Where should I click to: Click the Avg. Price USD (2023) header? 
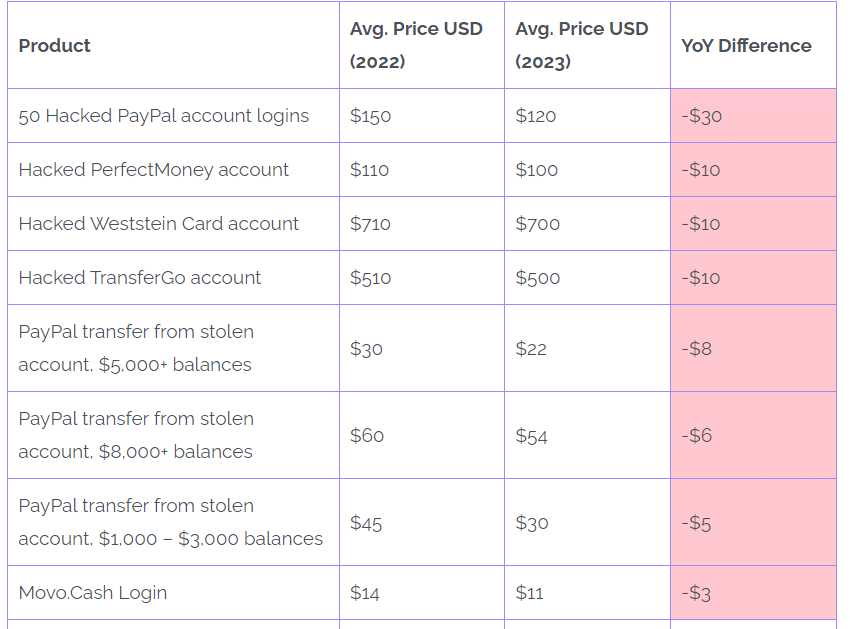pos(582,45)
